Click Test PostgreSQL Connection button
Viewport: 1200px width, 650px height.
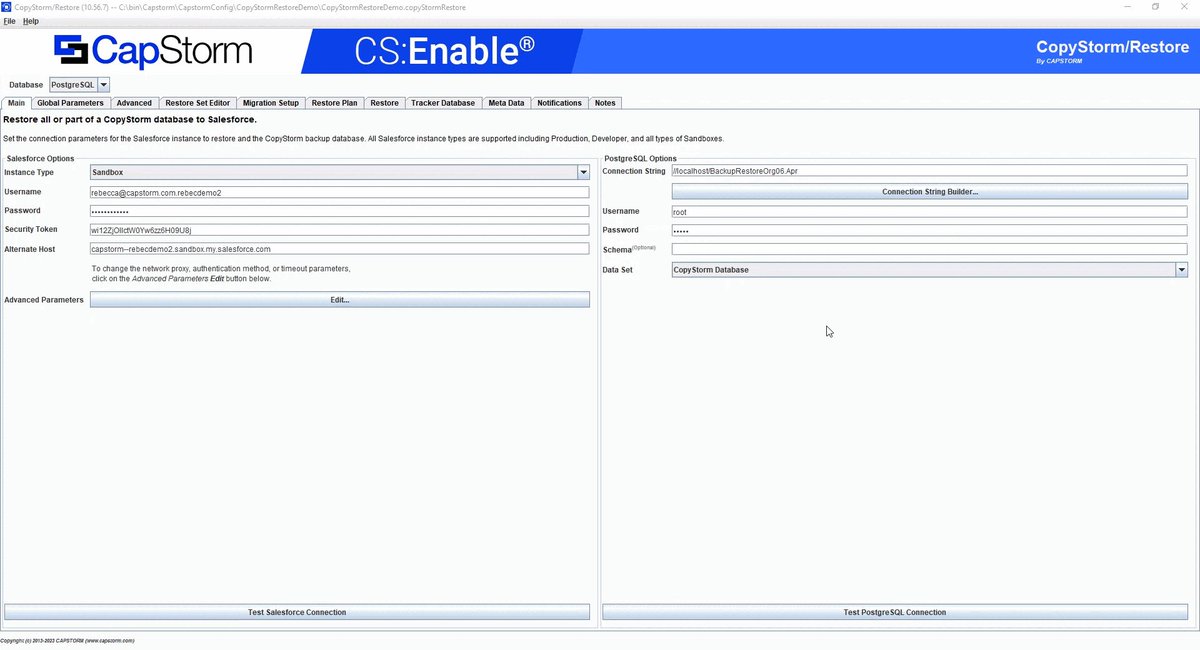click(x=895, y=612)
